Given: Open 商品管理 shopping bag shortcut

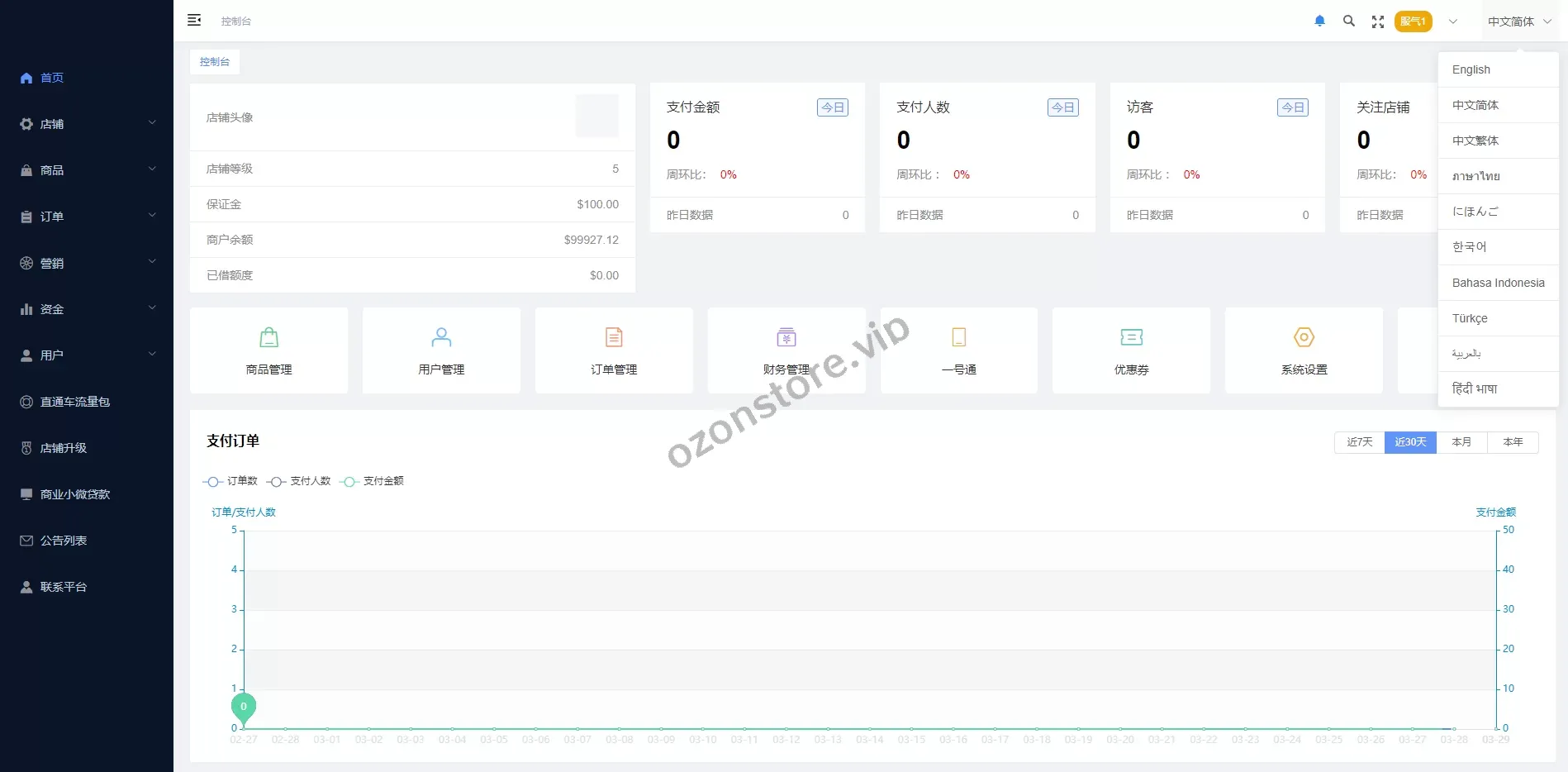Looking at the screenshot, I should 268,337.
